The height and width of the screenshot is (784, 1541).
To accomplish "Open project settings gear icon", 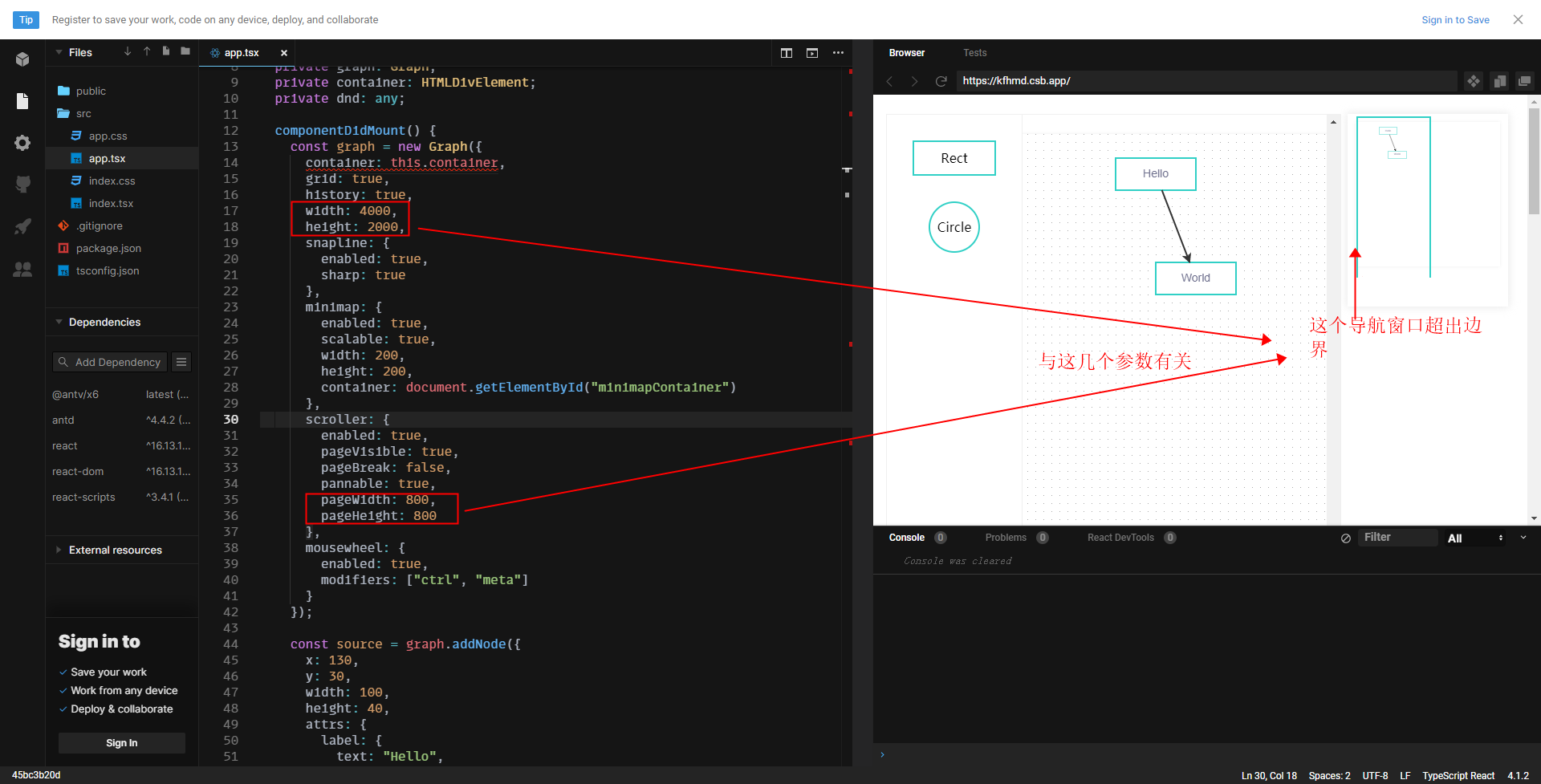I will pyautogui.click(x=22, y=143).
